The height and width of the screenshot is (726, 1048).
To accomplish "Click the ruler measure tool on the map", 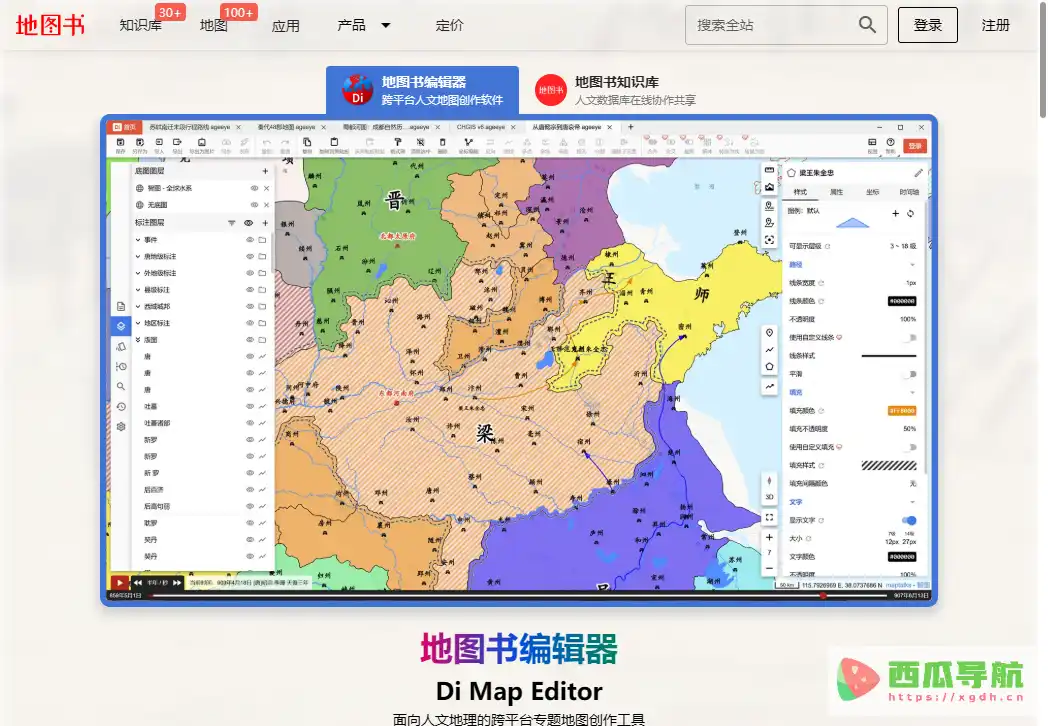I will click(x=769, y=170).
